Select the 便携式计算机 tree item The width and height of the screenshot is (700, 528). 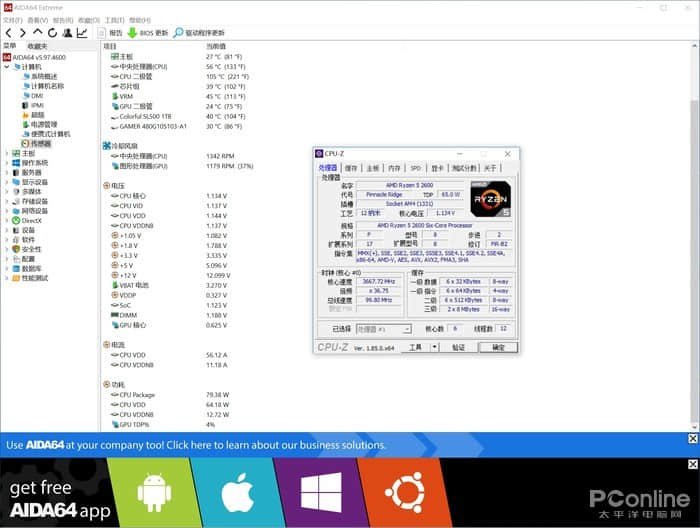50,134
